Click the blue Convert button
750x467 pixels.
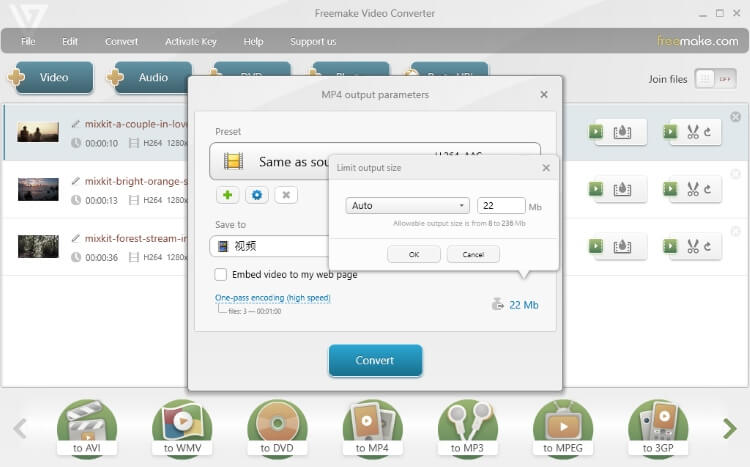(375, 360)
